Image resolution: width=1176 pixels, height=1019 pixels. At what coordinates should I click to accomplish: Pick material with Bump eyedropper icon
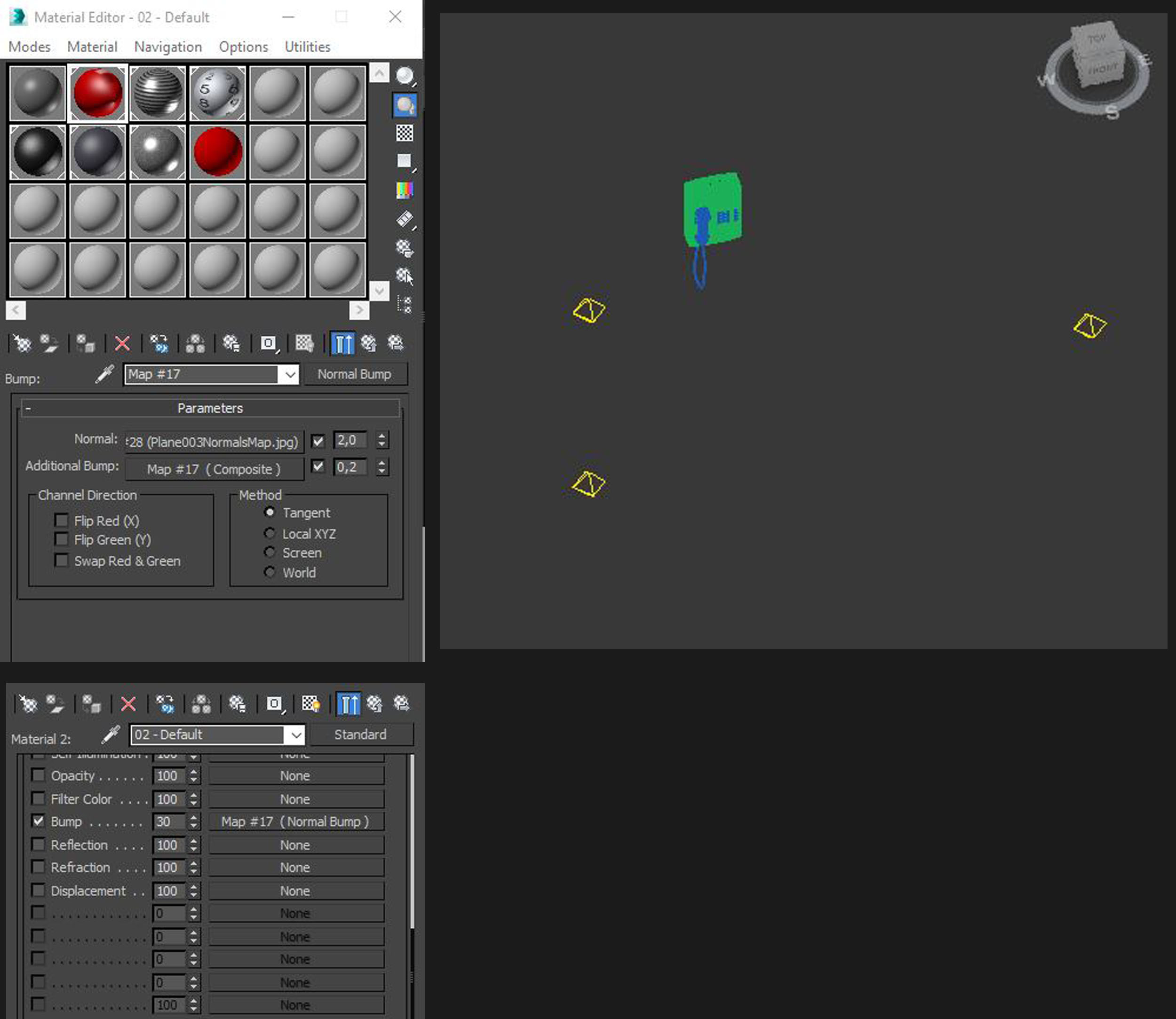pyautogui.click(x=105, y=374)
